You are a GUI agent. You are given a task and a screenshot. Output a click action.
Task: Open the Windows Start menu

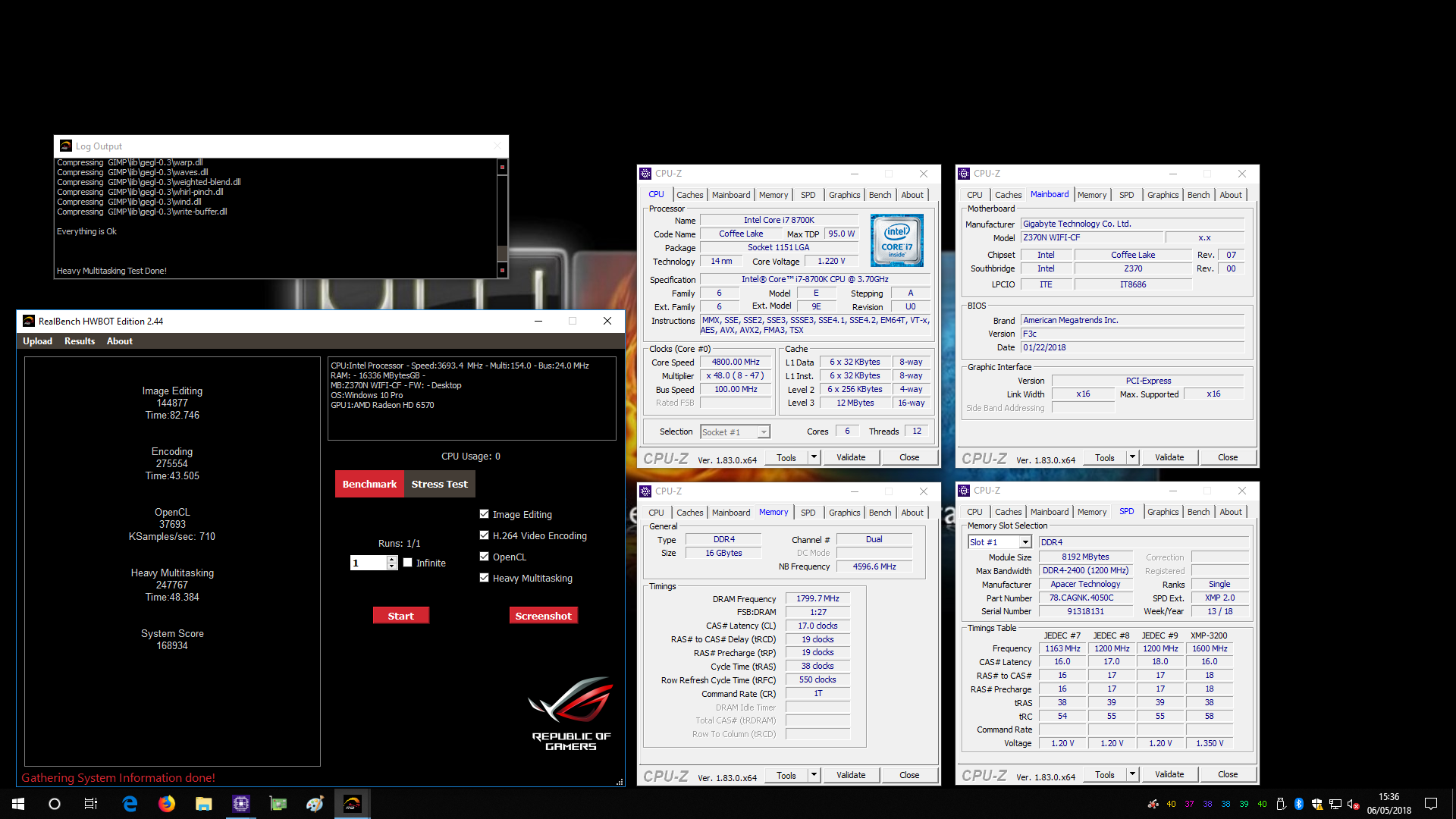pos(18,804)
